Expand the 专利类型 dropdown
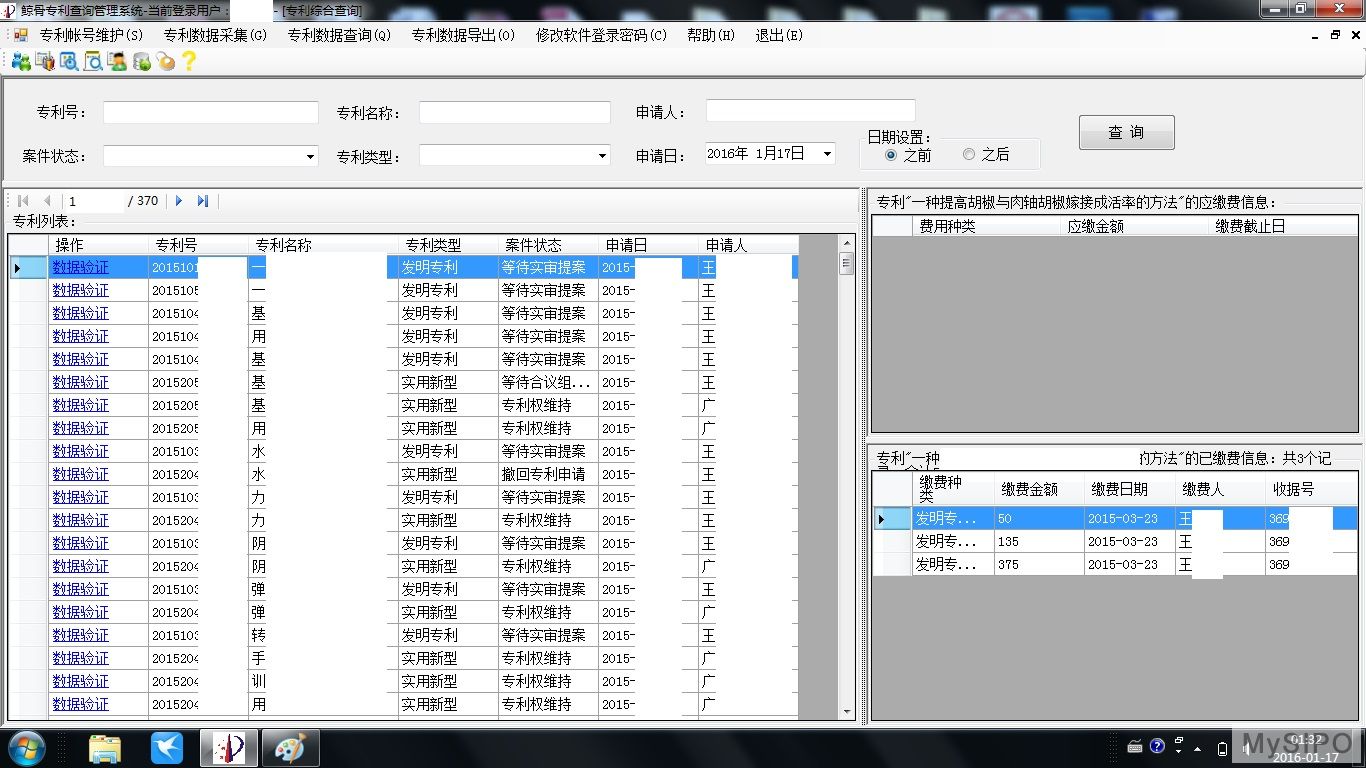The height and width of the screenshot is (768, 1366). [602, 156]
